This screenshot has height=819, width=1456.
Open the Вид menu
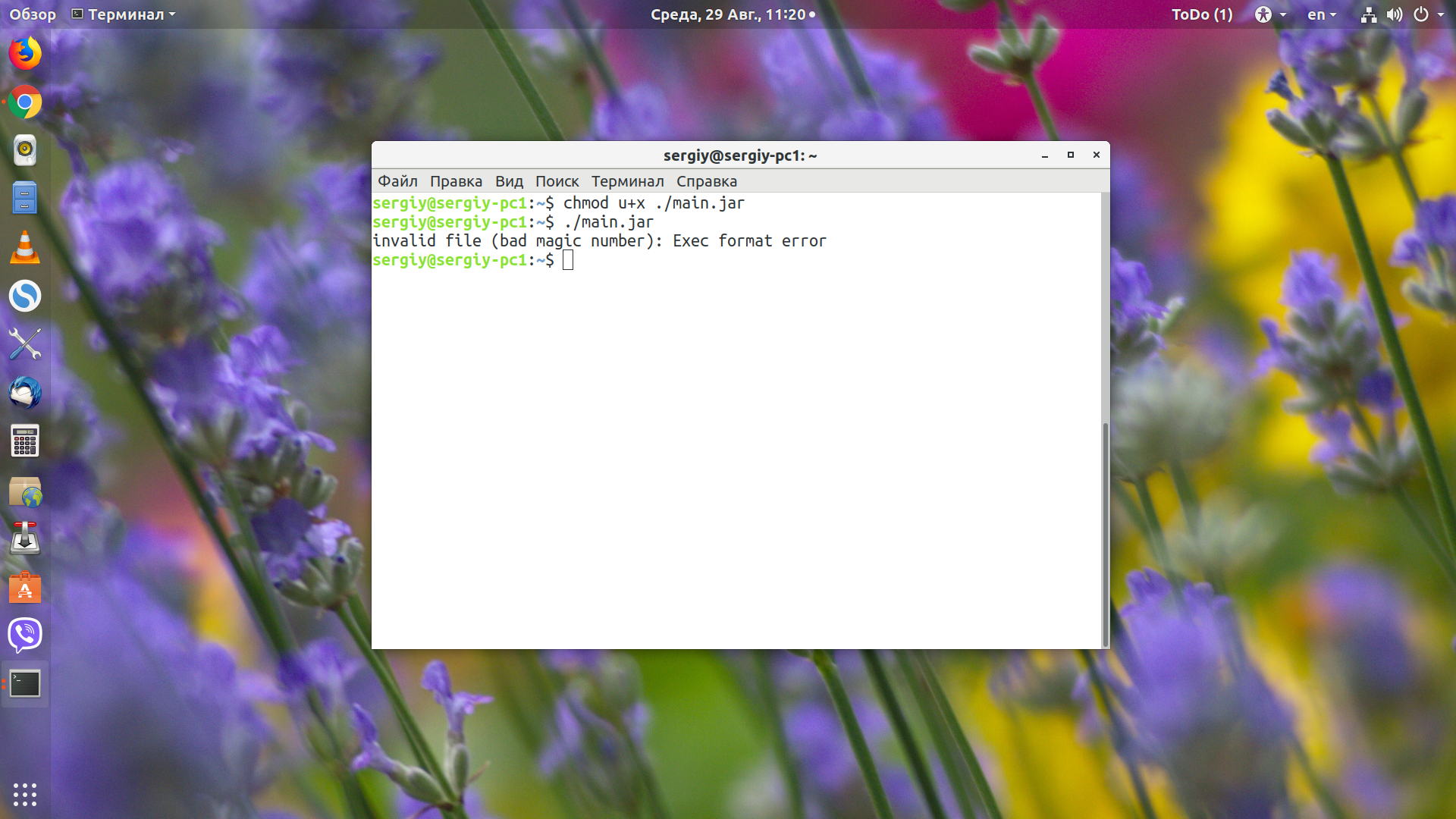click(x=509, y=181)
